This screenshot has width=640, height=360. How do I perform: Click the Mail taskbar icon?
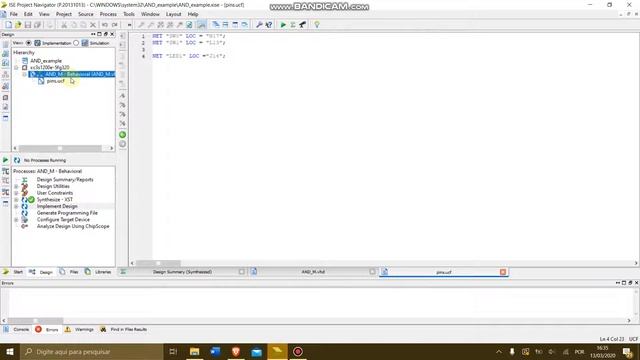[257, 351]
